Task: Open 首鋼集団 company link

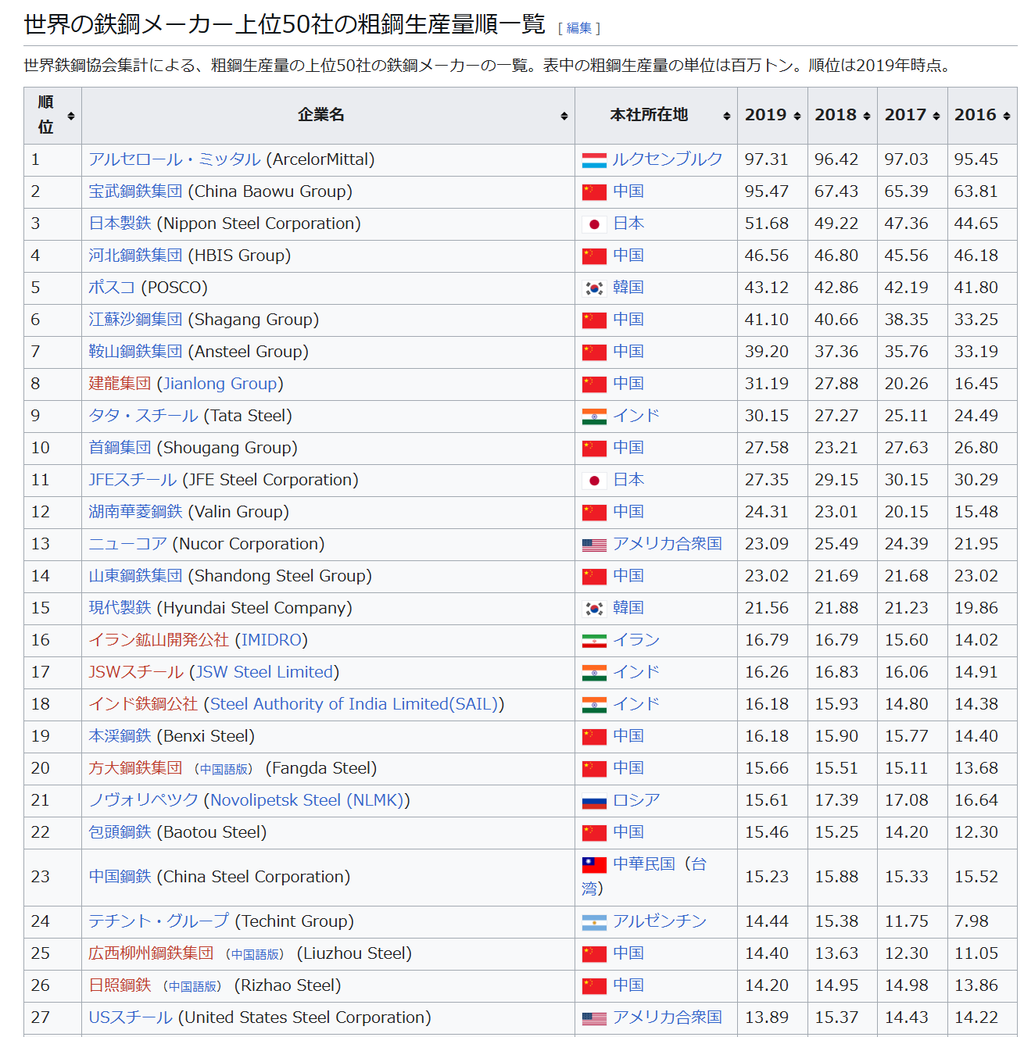Action: 120,448
